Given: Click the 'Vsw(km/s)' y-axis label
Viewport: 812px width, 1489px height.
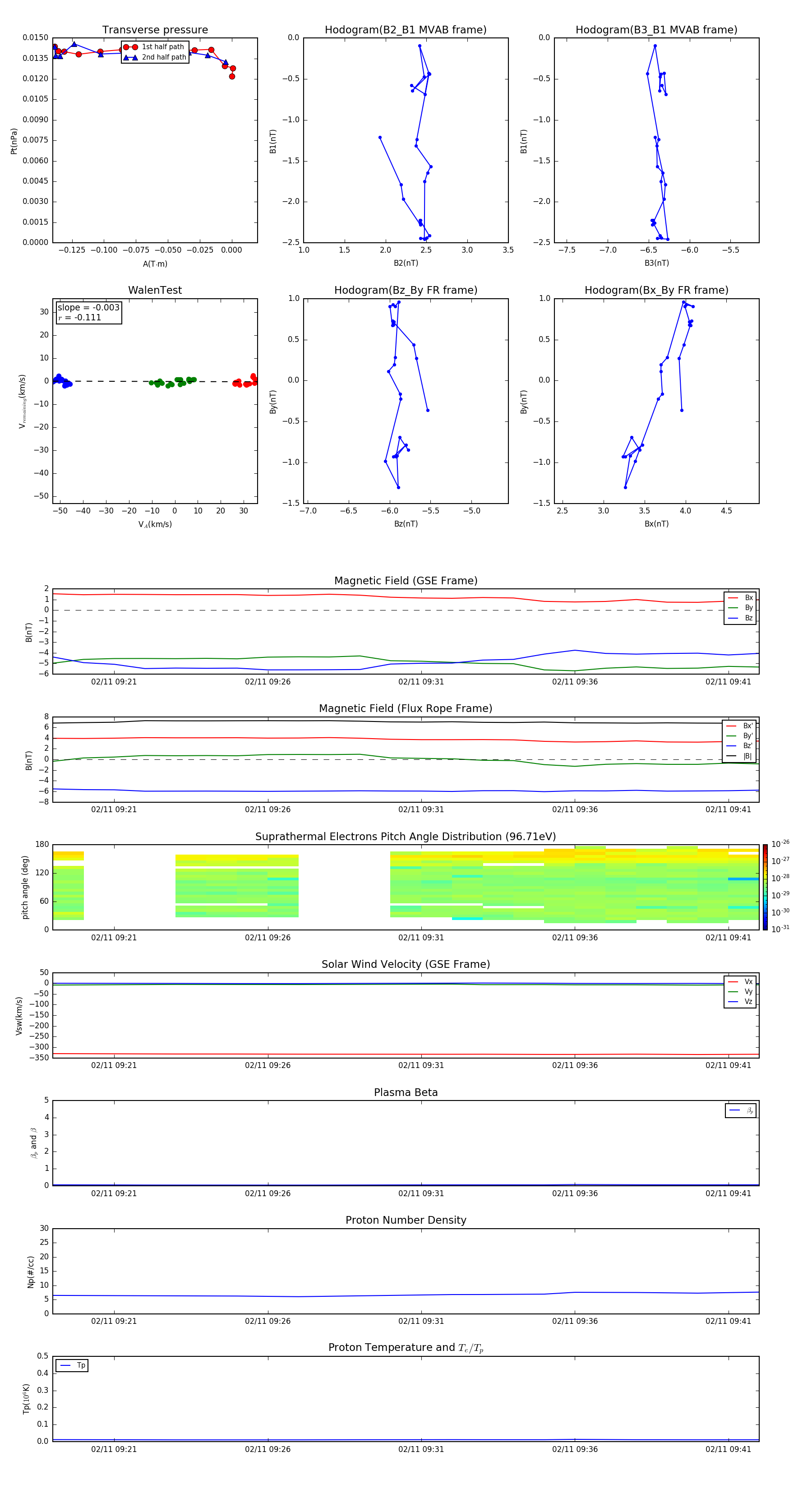Looking at the screenshot, I should click(18, 1016).
